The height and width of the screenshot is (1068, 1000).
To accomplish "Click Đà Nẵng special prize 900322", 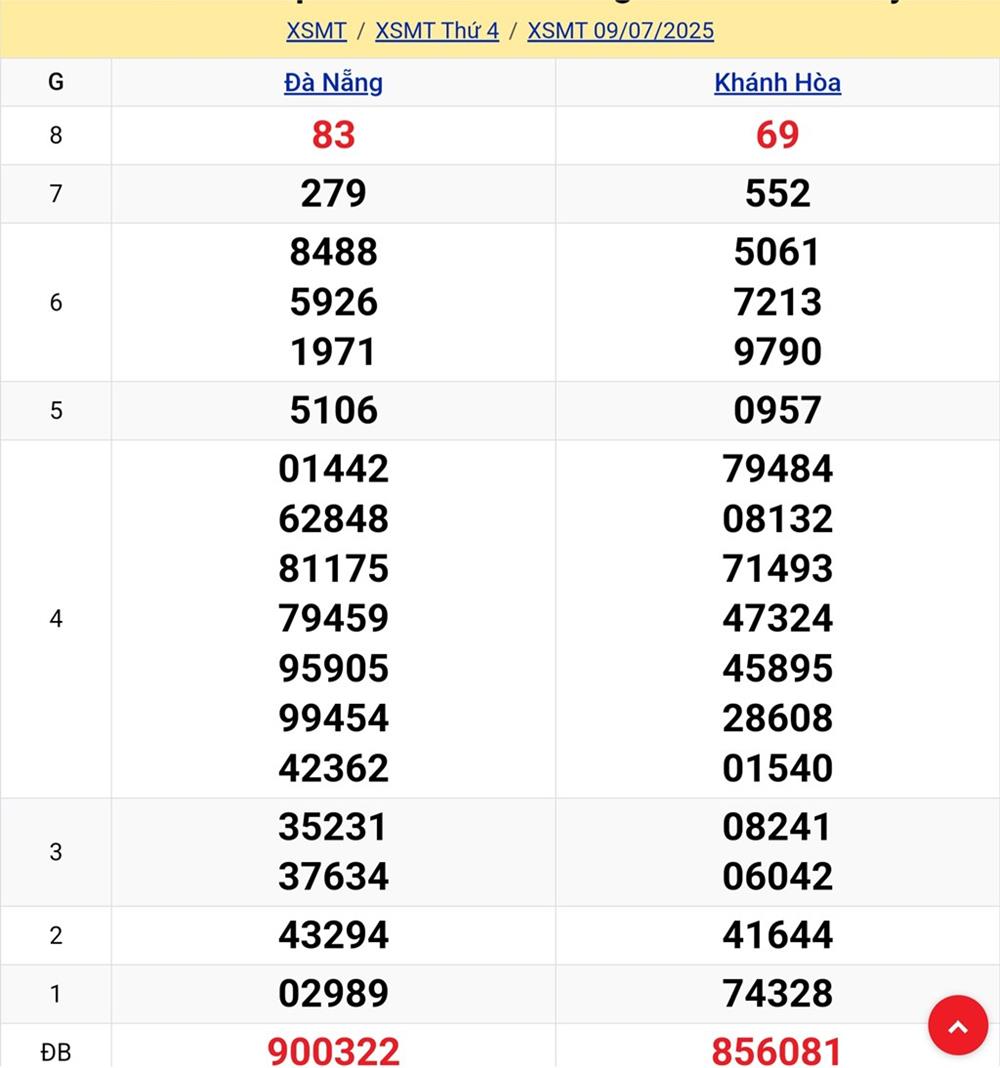I will (x=333, y=1051).
